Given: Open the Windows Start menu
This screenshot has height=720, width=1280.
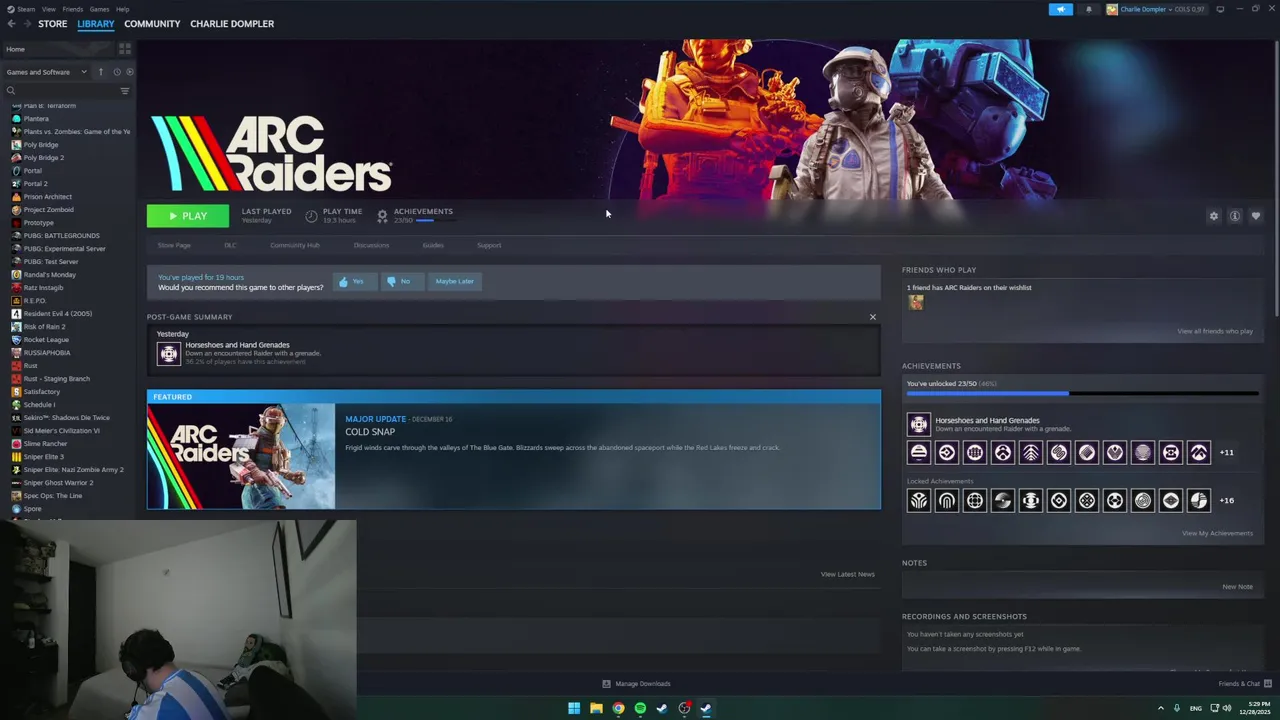Looking at the screenshot, I should [x=574, y=709].
